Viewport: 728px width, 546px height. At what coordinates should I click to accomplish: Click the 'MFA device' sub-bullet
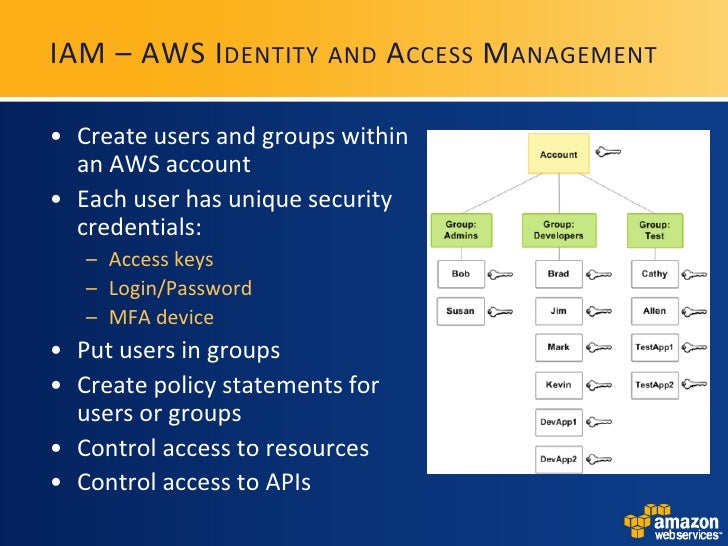[161, 318]
